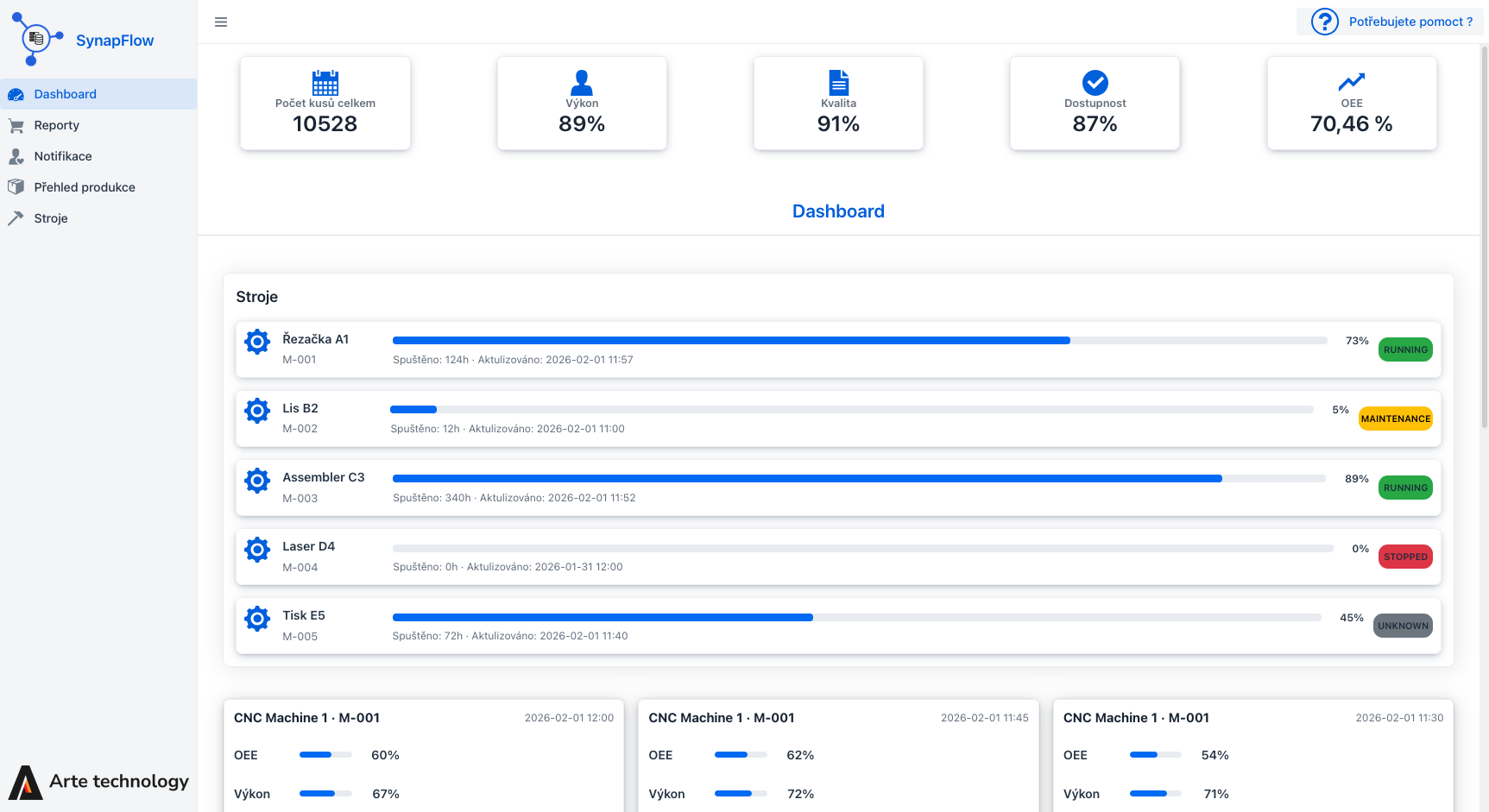The image size is (1489, 812).
Task: Toggle the hamburger sidebar menu
Action: point(221,22)
